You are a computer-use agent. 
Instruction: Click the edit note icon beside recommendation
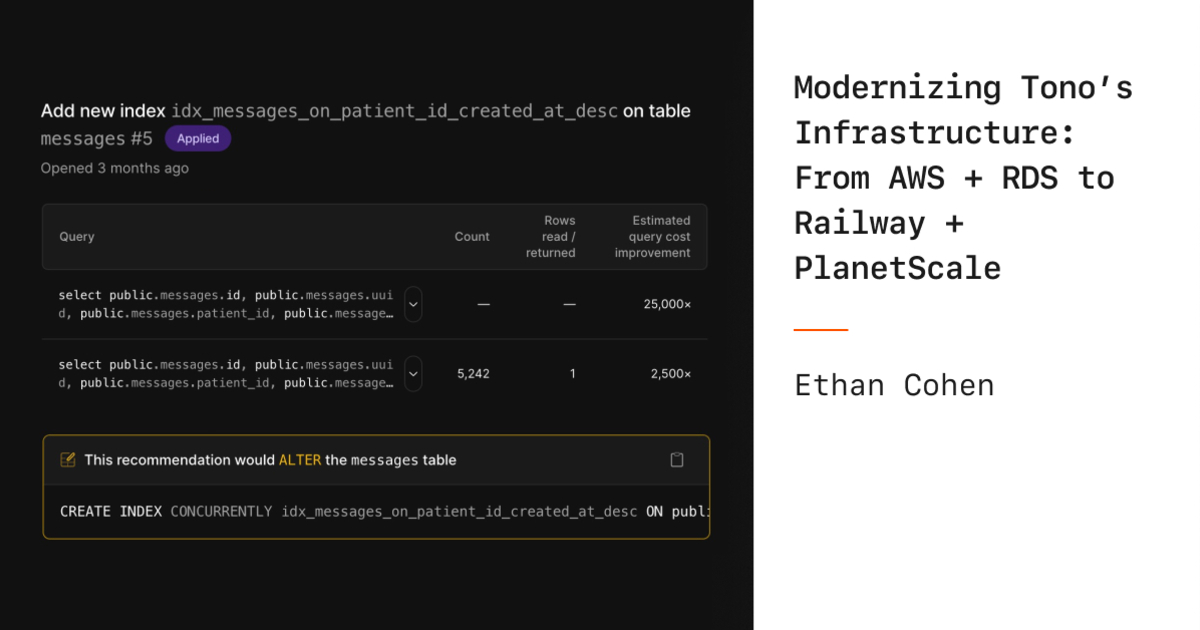point(68,460)
